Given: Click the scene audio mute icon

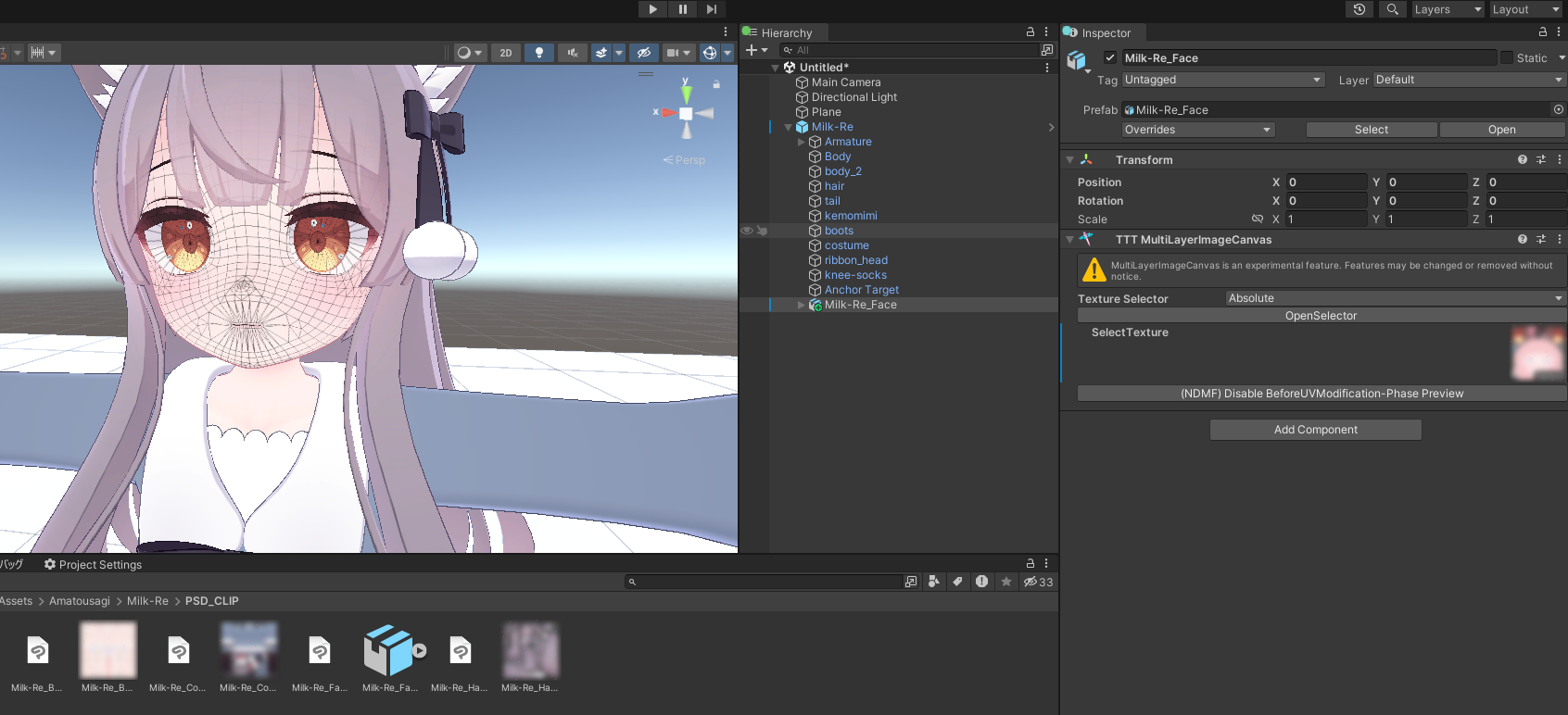Looking at the screenshot, I should (x=573, y=53).
